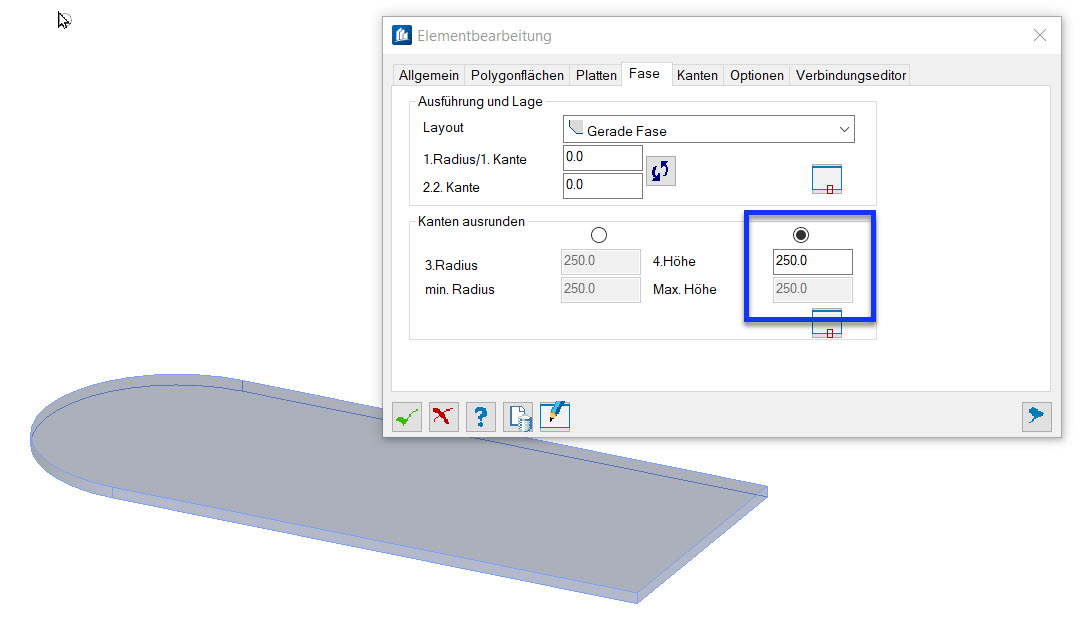Click the 2.2. Kante input field
Image resolution: width=1089 pixels, height=623 pixels.
[602, 185]
